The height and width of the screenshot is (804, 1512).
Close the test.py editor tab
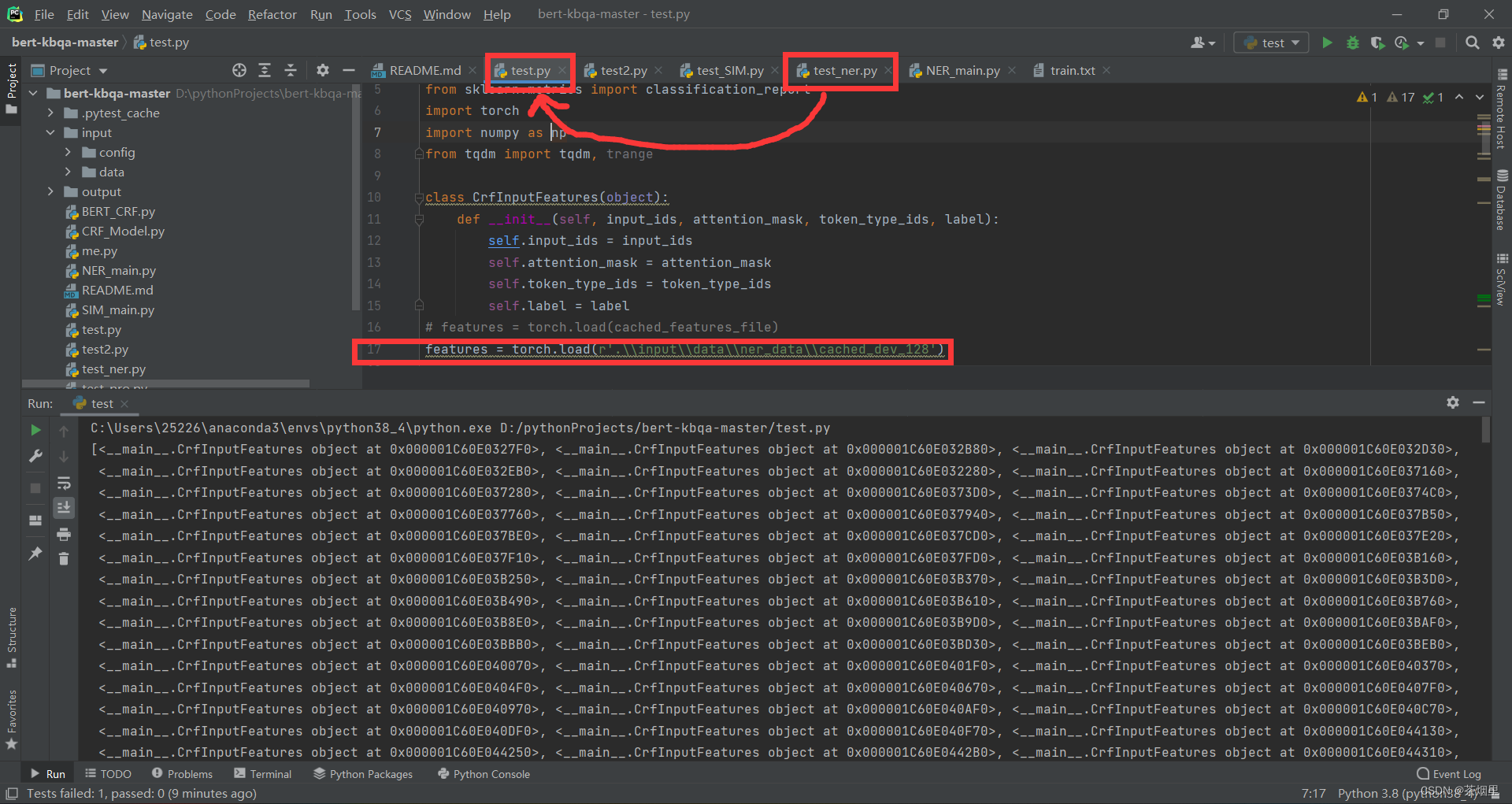(x=562, y=70)
